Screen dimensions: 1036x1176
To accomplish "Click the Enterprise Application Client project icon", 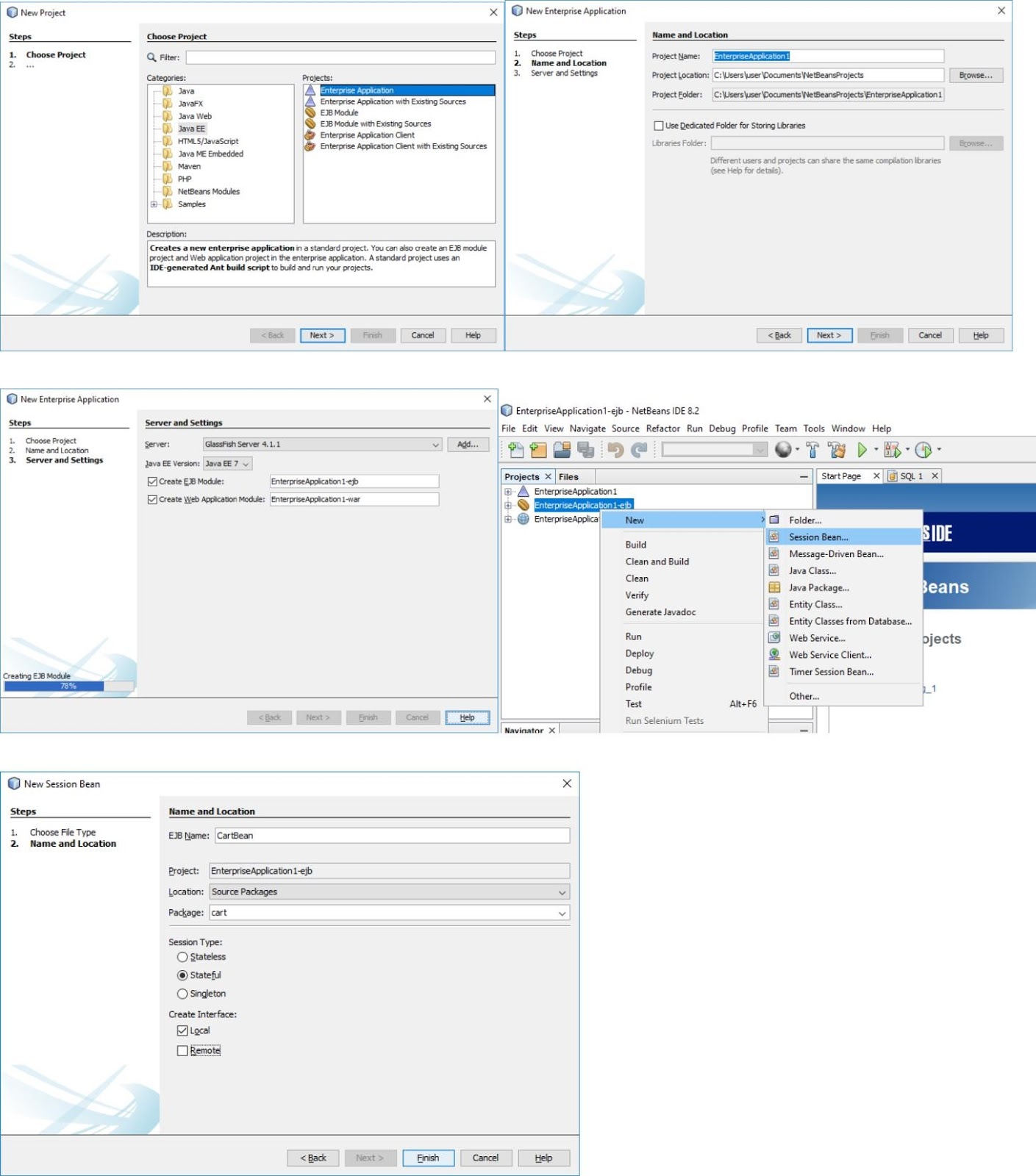I will pyautogui.click(x=310, y=135).
